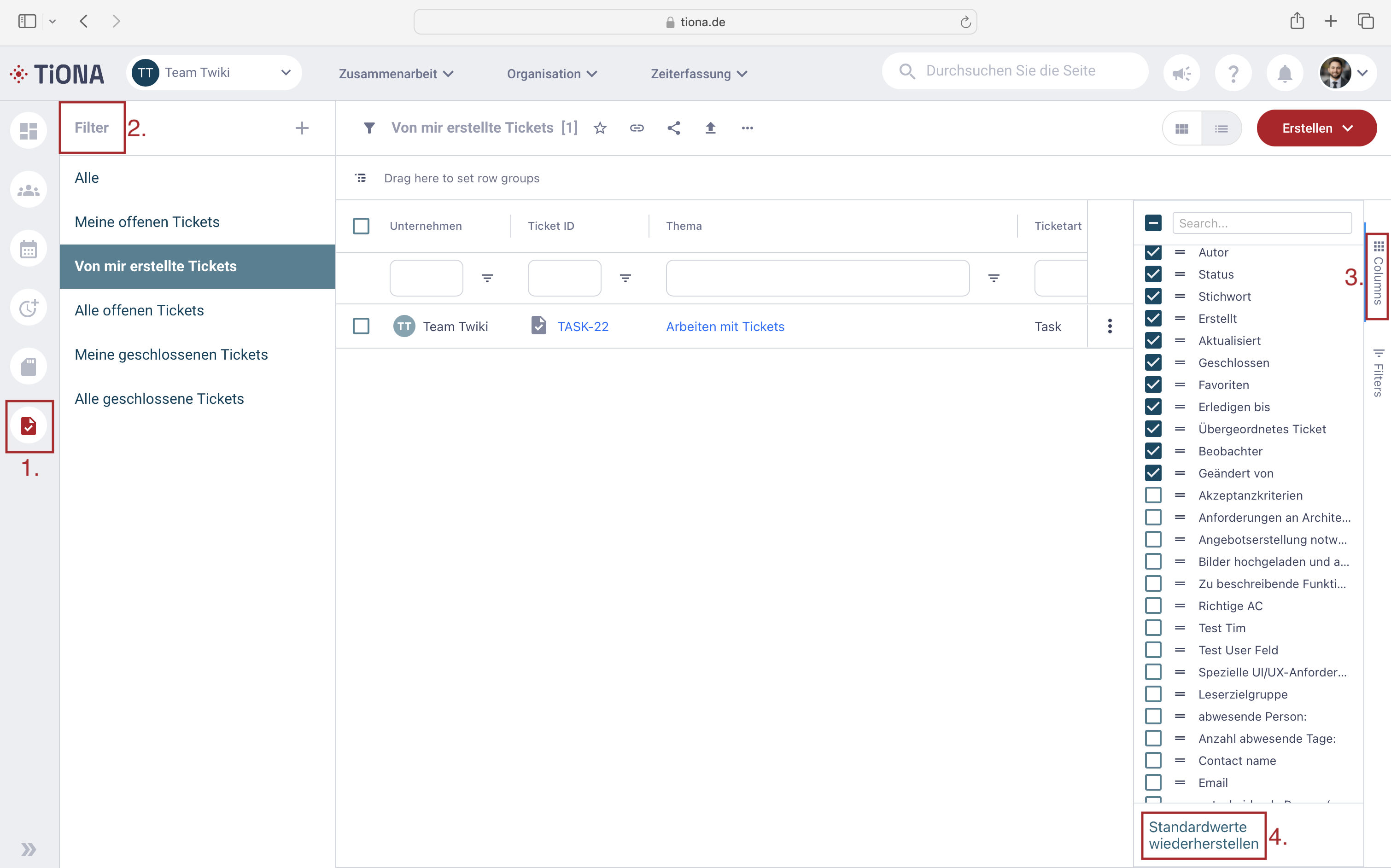This screenshot has height=868, width=1391.
Task: Select Alle geschlossene Tickets filter
Action: pos(198,399)
